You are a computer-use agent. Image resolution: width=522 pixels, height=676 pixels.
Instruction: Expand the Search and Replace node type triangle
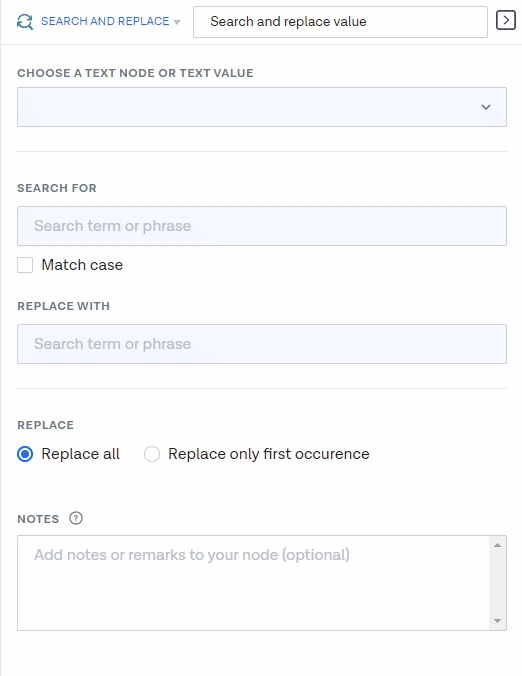pyautogui.click(x=177, y=22)
